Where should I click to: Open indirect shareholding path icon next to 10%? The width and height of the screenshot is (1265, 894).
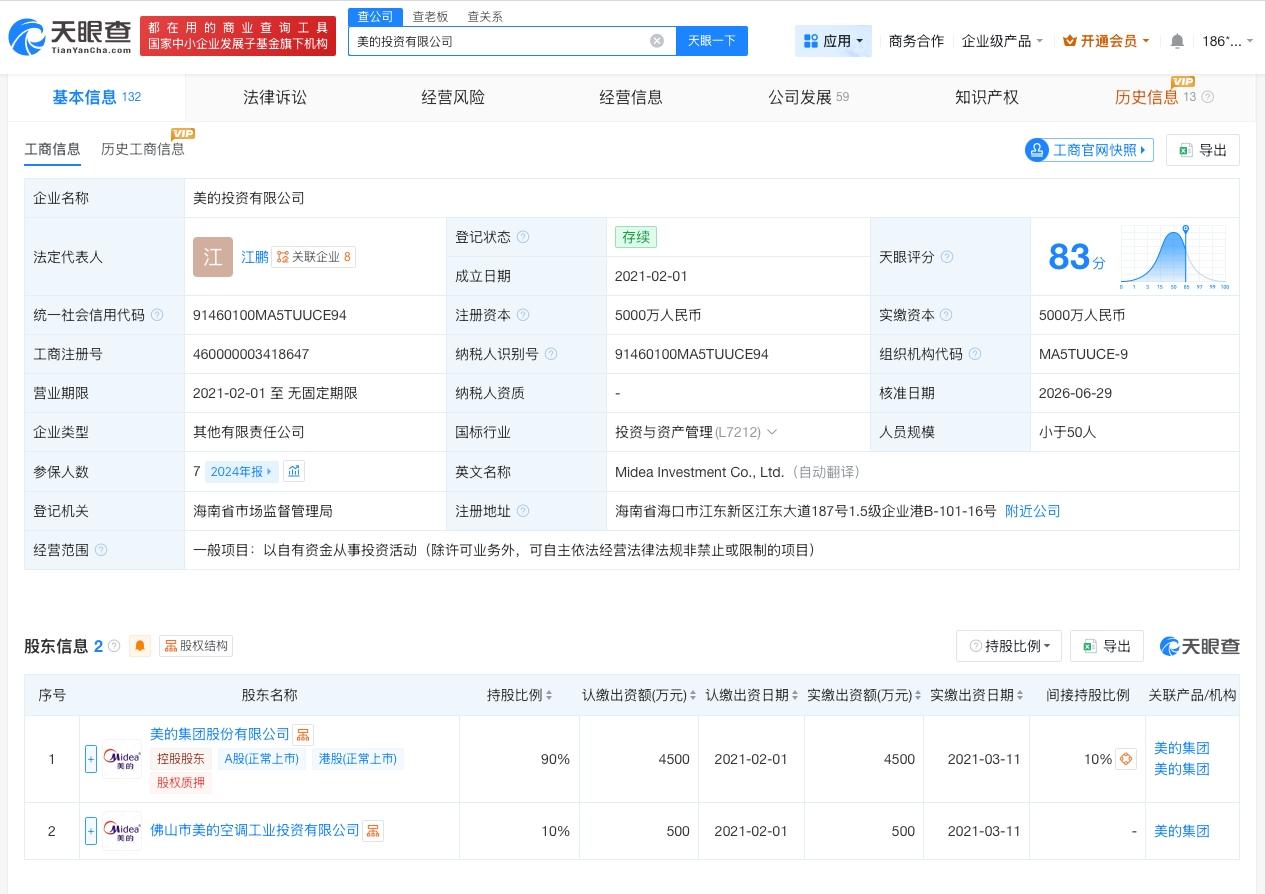pos(1127,759)
